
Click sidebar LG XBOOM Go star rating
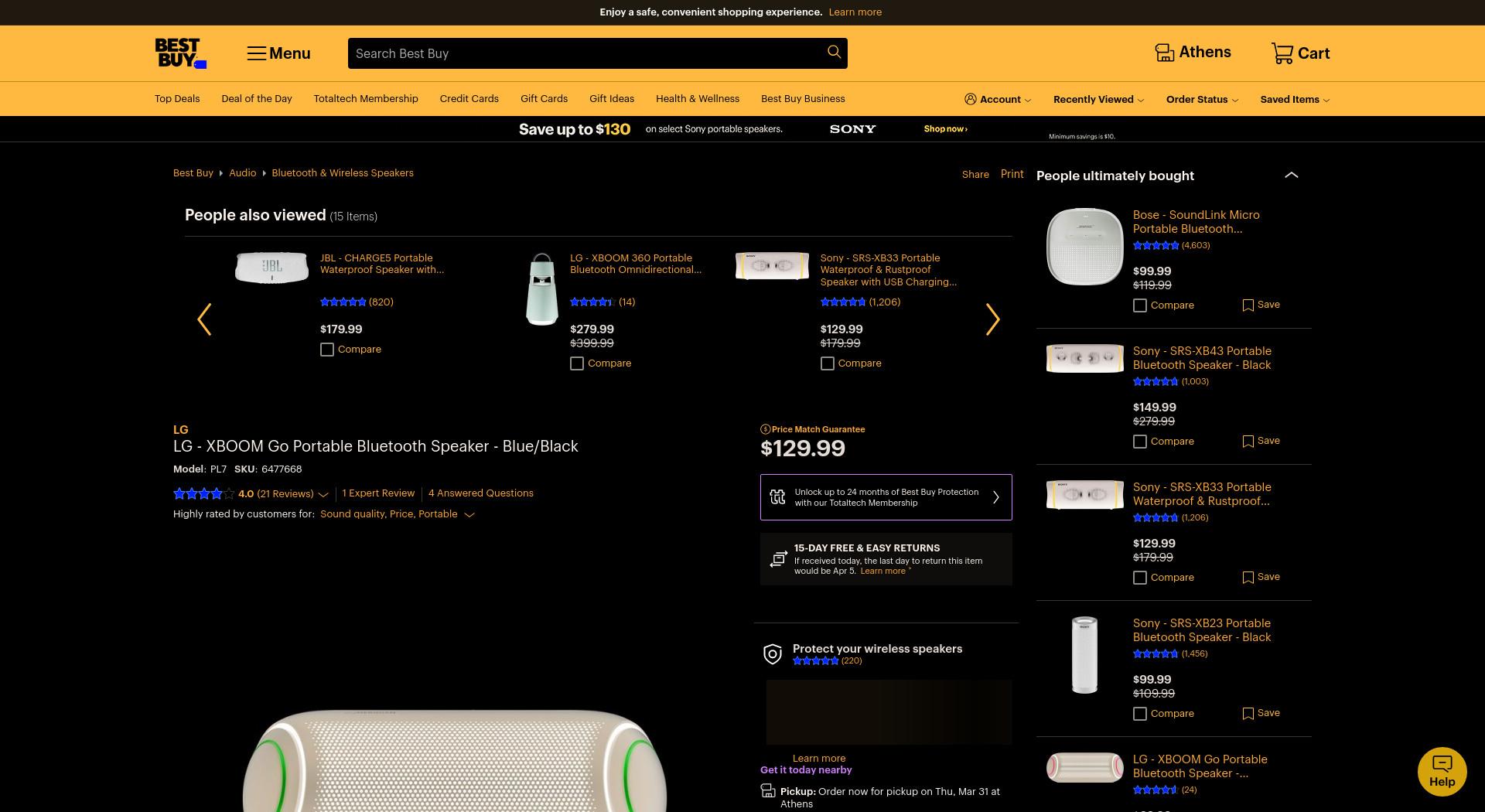point(1156,790)
